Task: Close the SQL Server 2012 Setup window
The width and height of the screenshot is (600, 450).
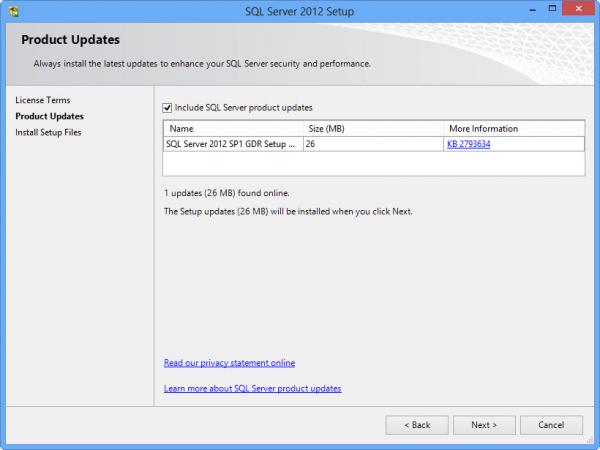Action: pyautogui.click(x=579, y=8)
